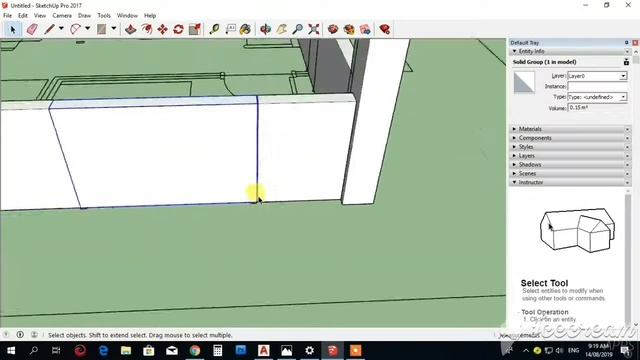Viewport: 640px width, 360px height.
Task: Open the Line tool dropdown arrow
Action: (61, 29)
